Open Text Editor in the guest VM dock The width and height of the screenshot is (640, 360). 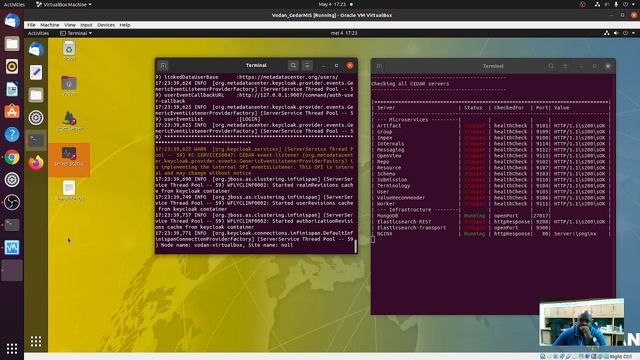pyautogui.click(x=36, y=72)
